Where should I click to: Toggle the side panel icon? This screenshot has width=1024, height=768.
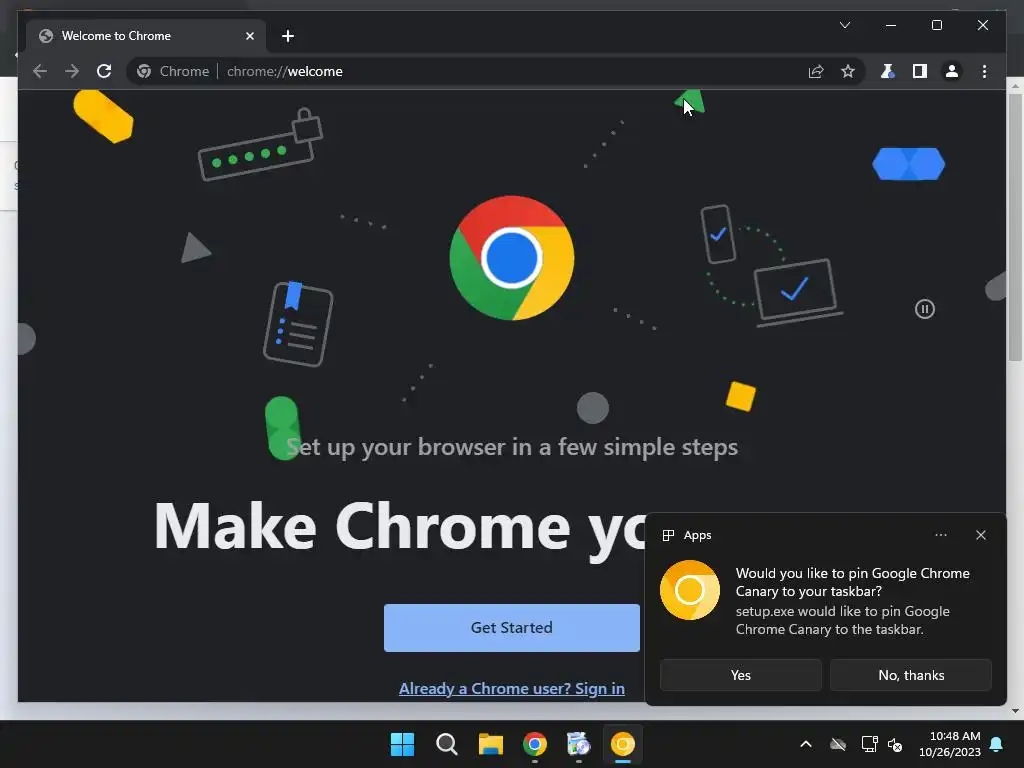coord(920,71)
